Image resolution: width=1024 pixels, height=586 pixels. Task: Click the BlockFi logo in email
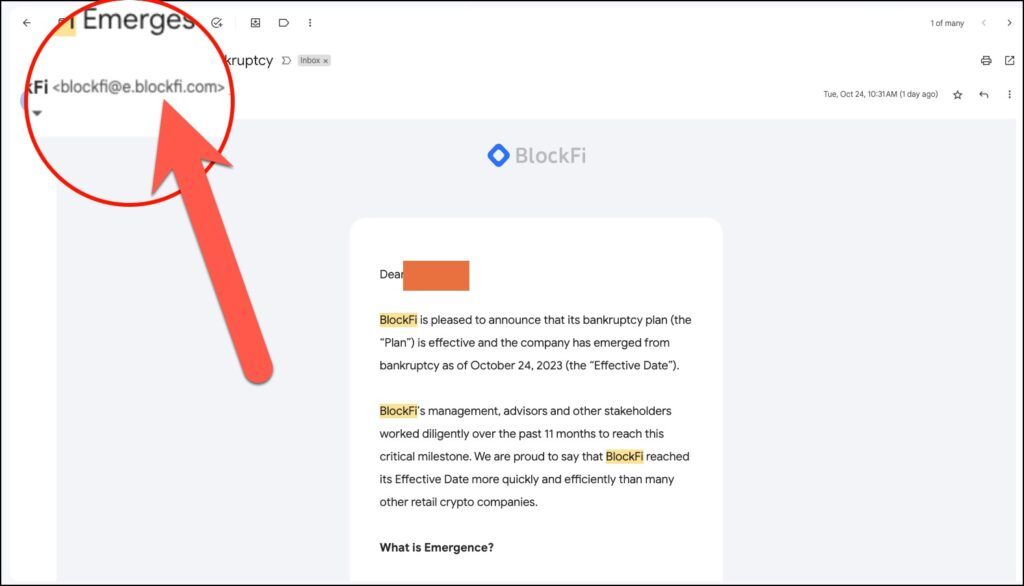click(x=537, y=155)
